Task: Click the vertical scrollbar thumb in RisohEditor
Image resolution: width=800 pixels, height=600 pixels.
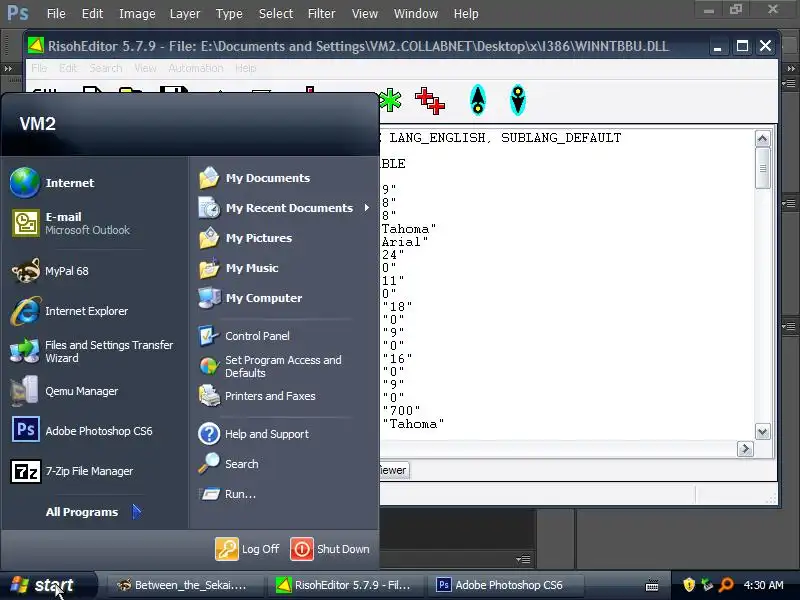Action: [762, 168]
